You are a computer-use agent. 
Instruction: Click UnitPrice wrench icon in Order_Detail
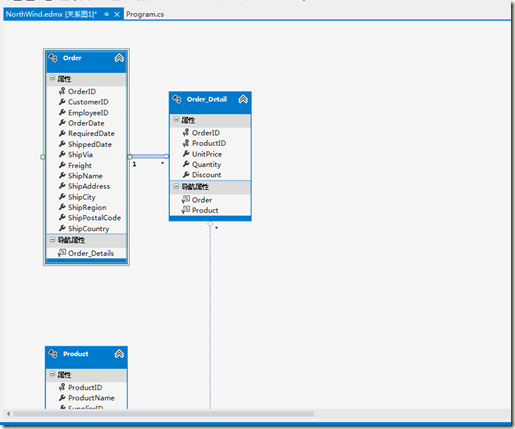pyautogui.click(x=186, y=153)
